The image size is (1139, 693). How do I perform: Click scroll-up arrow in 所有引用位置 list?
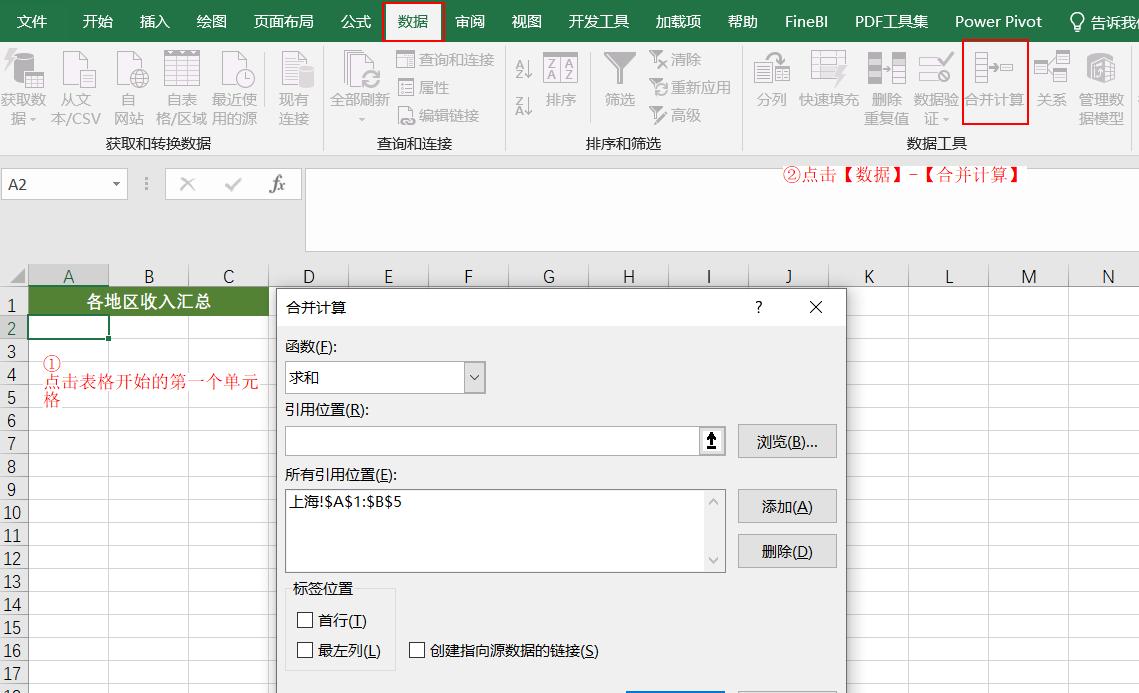tap(713, 502)
